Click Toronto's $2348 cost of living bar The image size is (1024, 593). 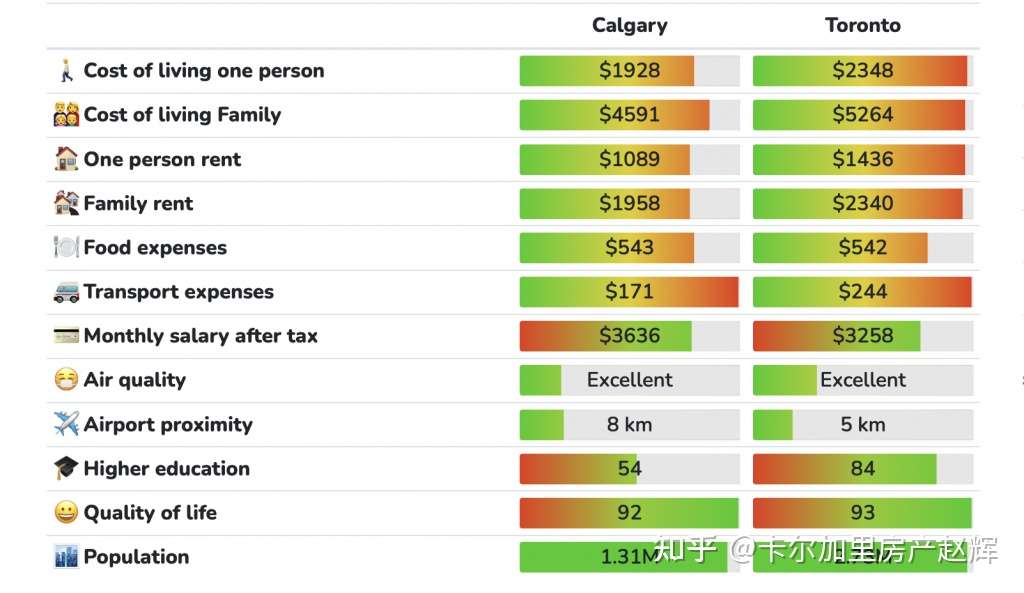click(862, 71)
